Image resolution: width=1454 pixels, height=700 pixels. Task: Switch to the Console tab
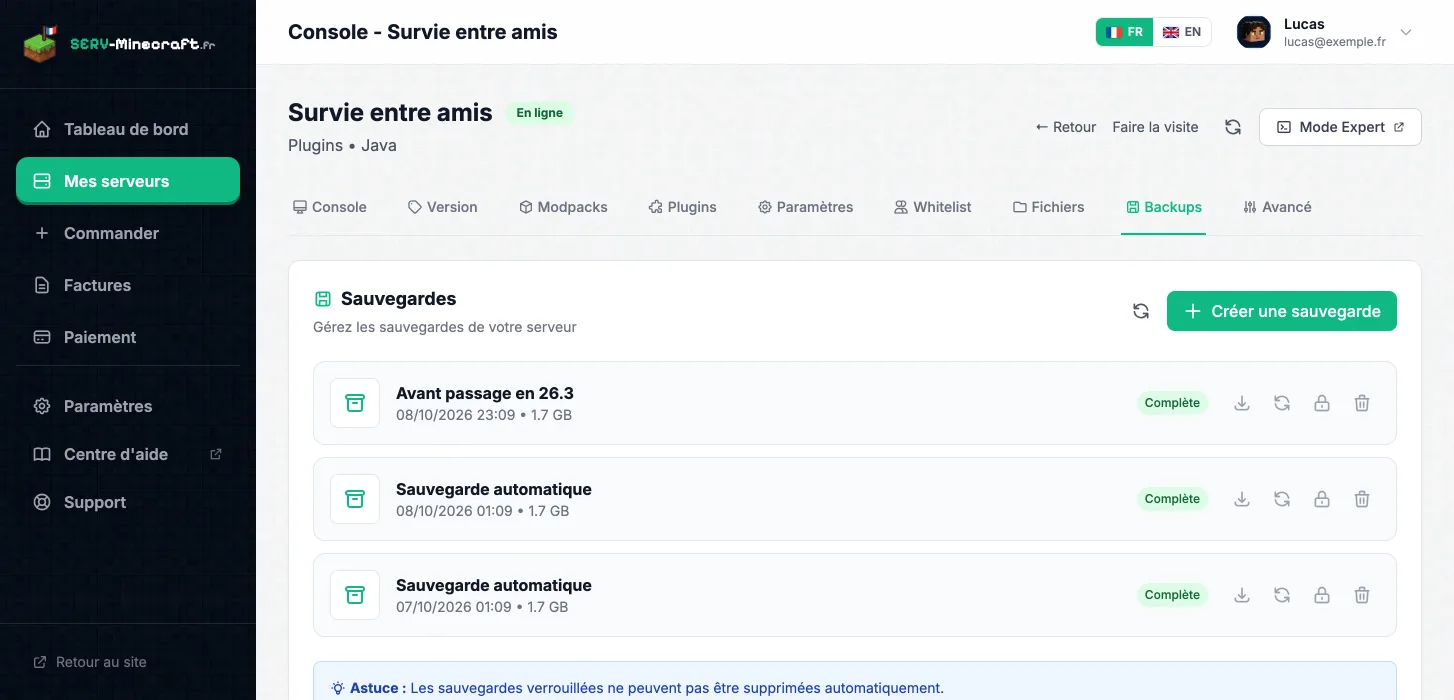point(330,207)
